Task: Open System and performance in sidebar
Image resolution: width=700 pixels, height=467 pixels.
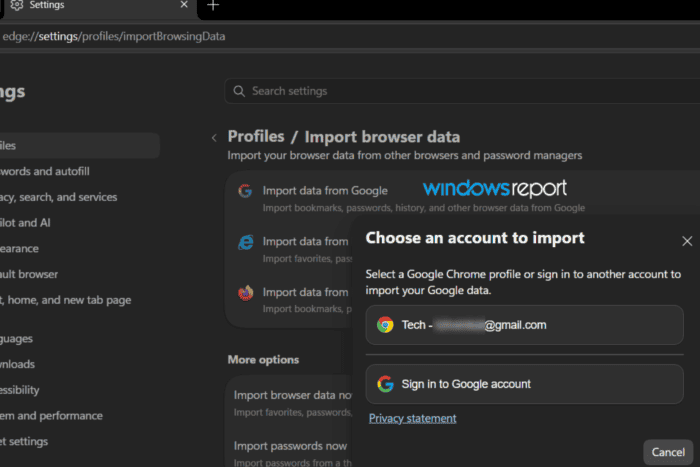Action: click(x=51, y=416)
